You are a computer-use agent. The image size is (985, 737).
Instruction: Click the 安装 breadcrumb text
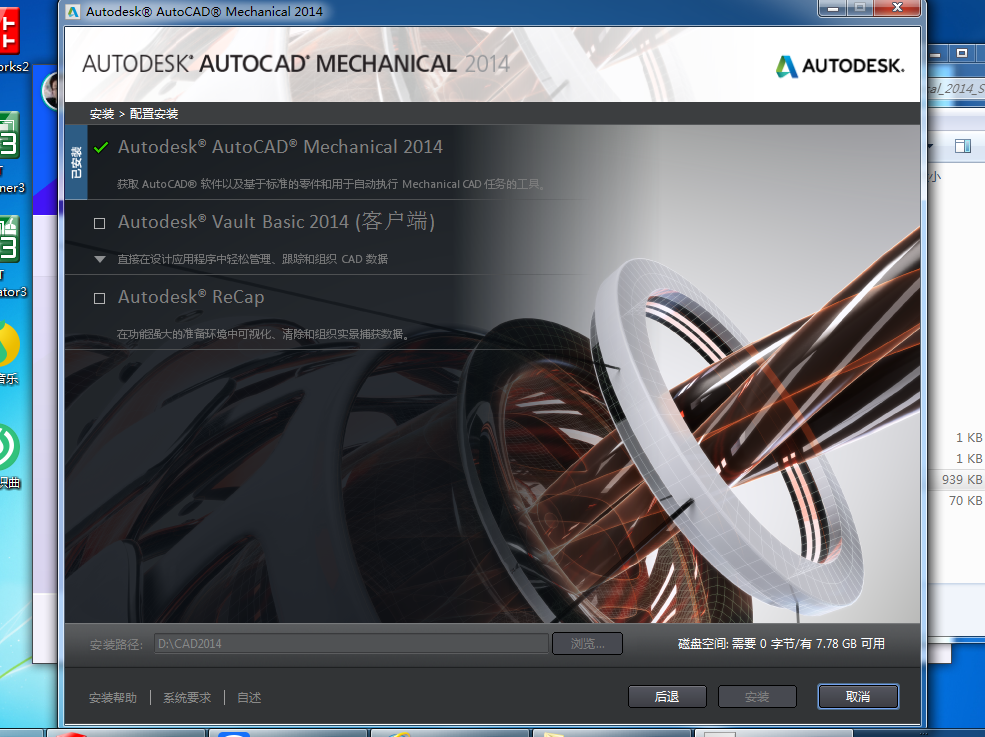coord(102,114)
